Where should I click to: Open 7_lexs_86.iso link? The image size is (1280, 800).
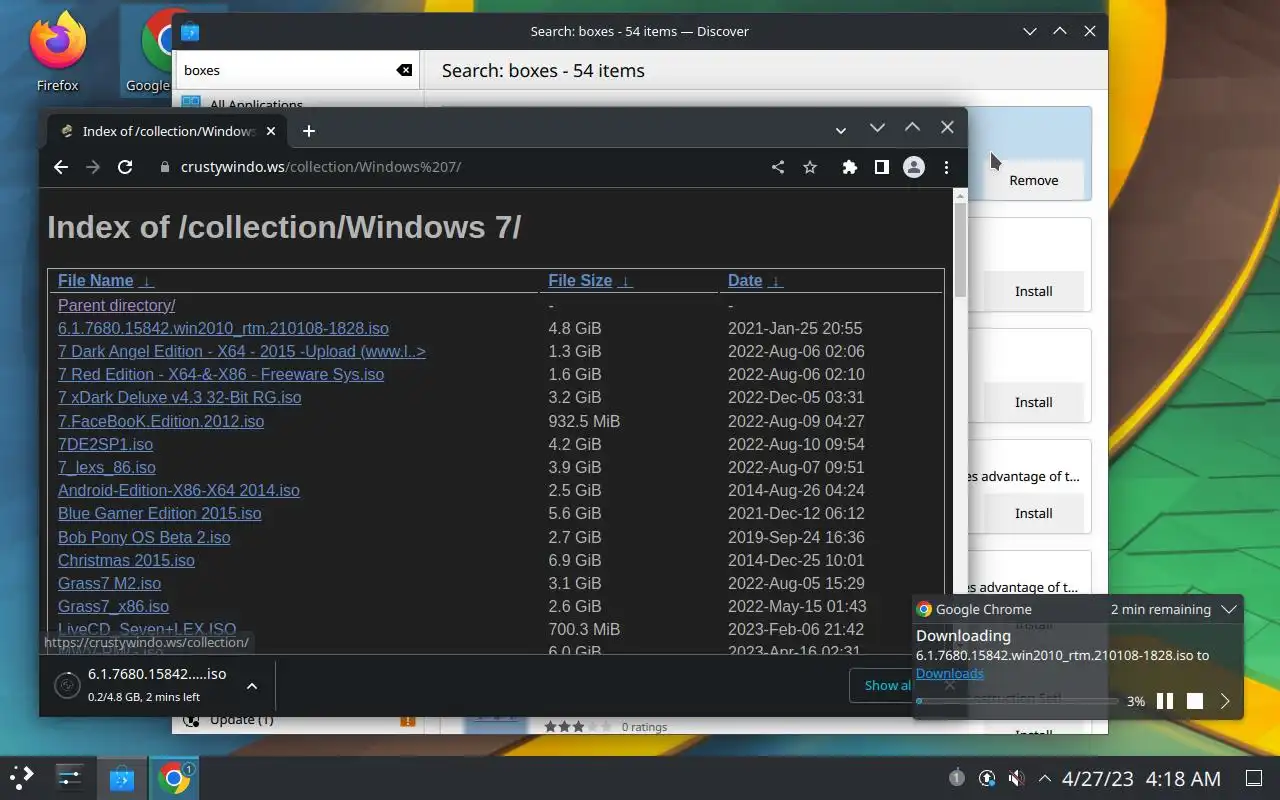[107, 467]
